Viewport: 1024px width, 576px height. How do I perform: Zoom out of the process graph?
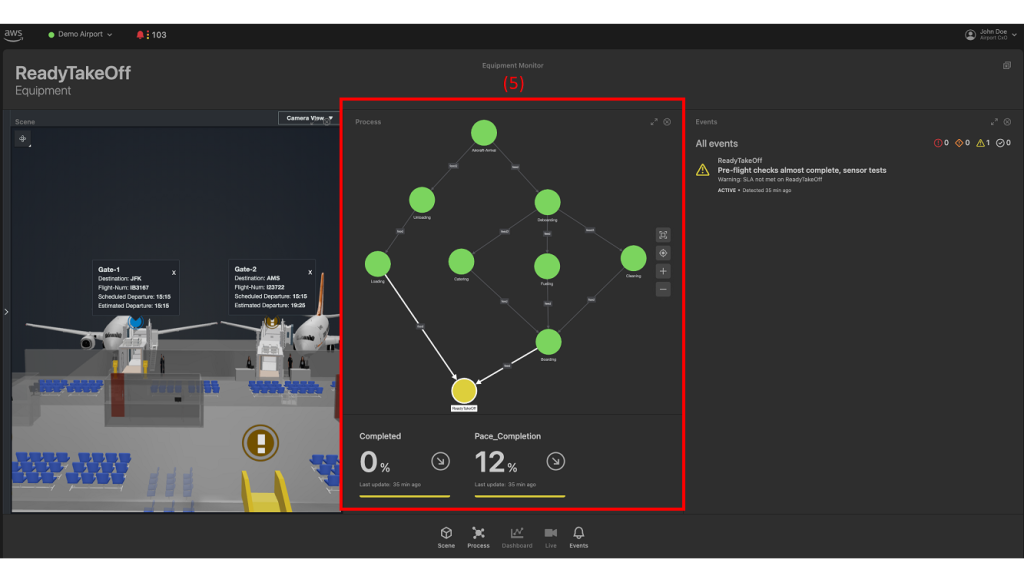663,289
